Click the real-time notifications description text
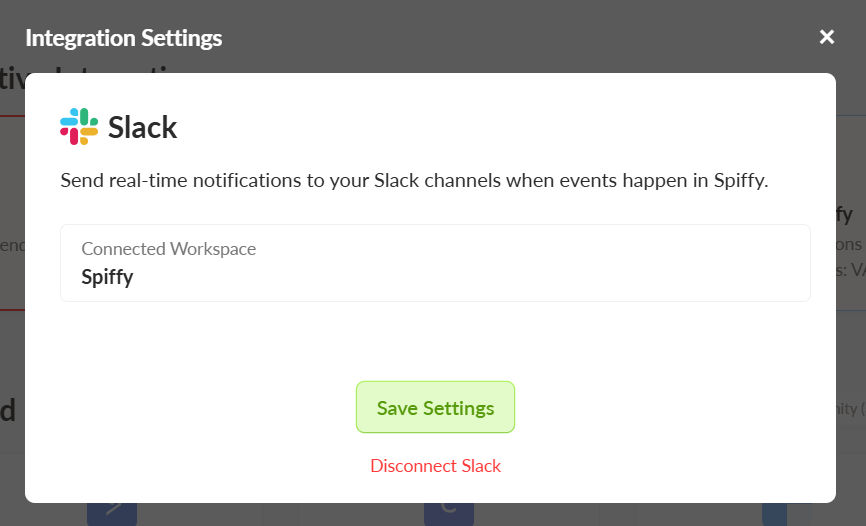866x526 pixels. 413,181
